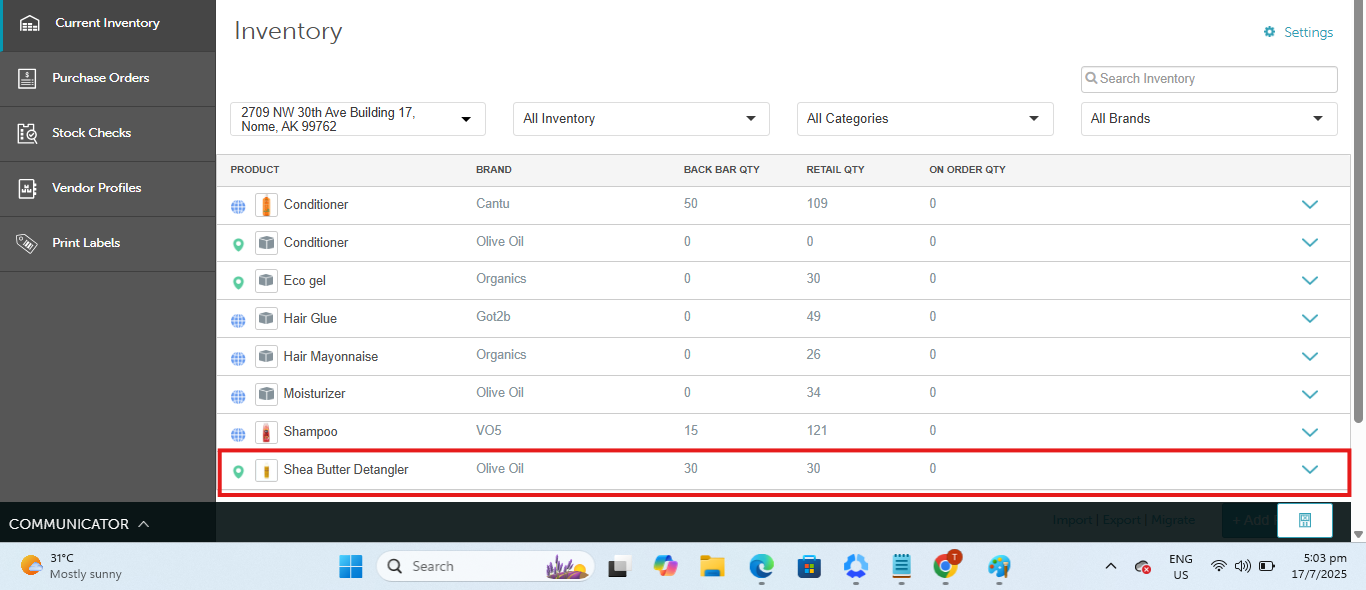Sort by the PRODUCT column header
This screenshot has width=1366, height=590.
(x=255, y=170)
